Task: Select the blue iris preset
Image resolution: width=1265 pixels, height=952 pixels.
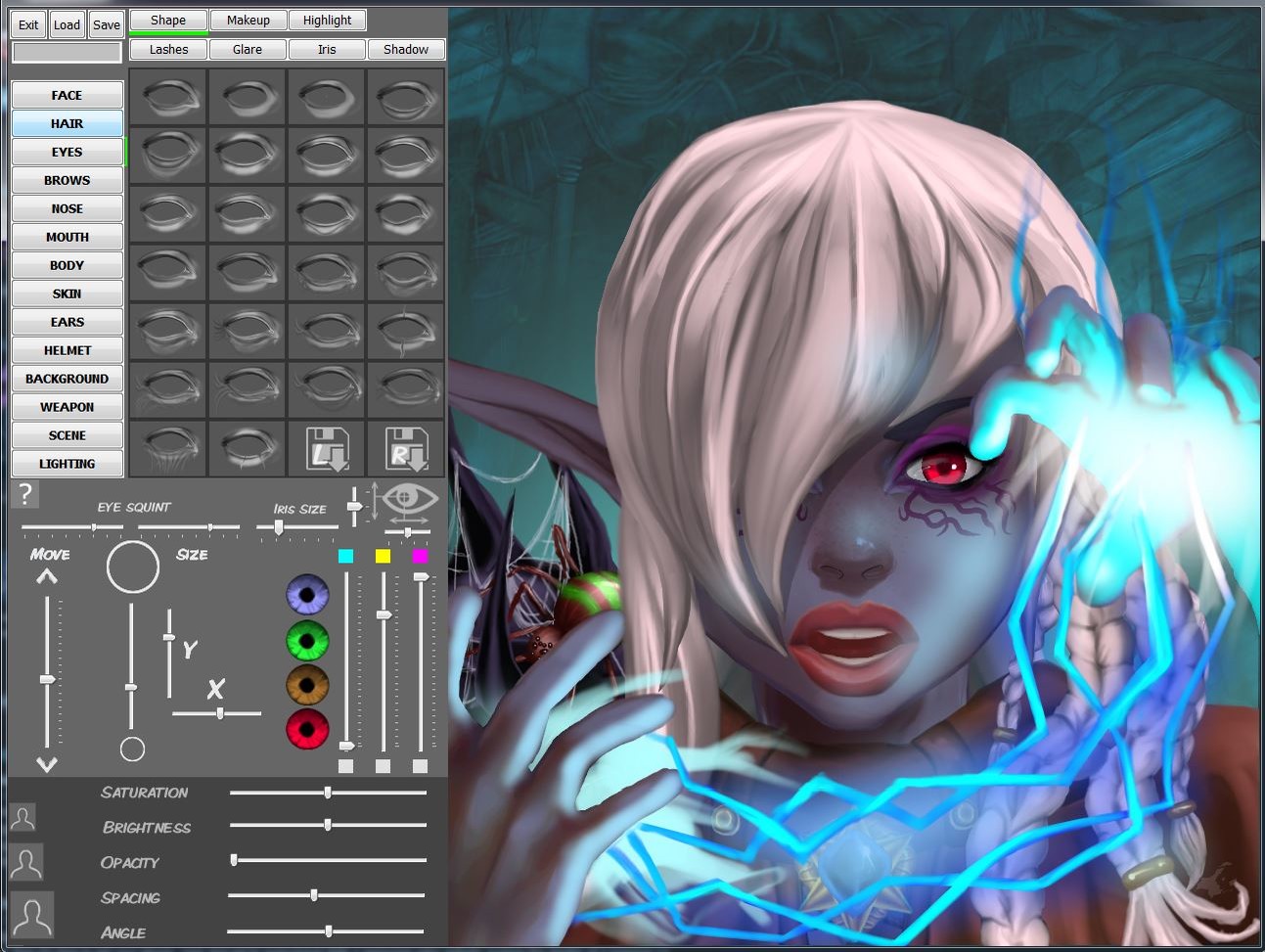Action: pyautogui.click(x=307, y=593)
